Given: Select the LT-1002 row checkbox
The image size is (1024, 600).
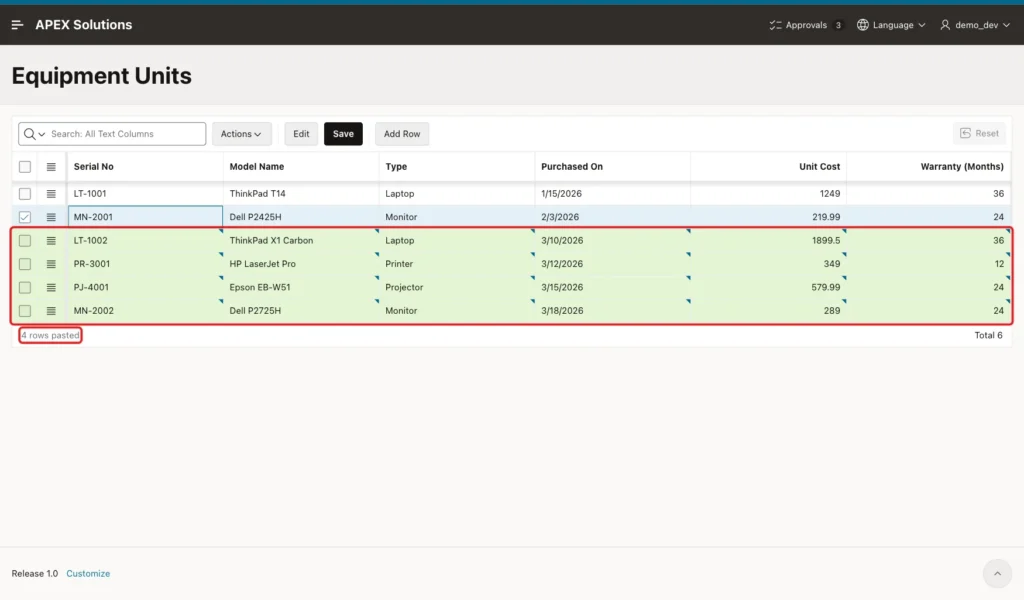Looking at the screenshot, I should click(25, 241).
